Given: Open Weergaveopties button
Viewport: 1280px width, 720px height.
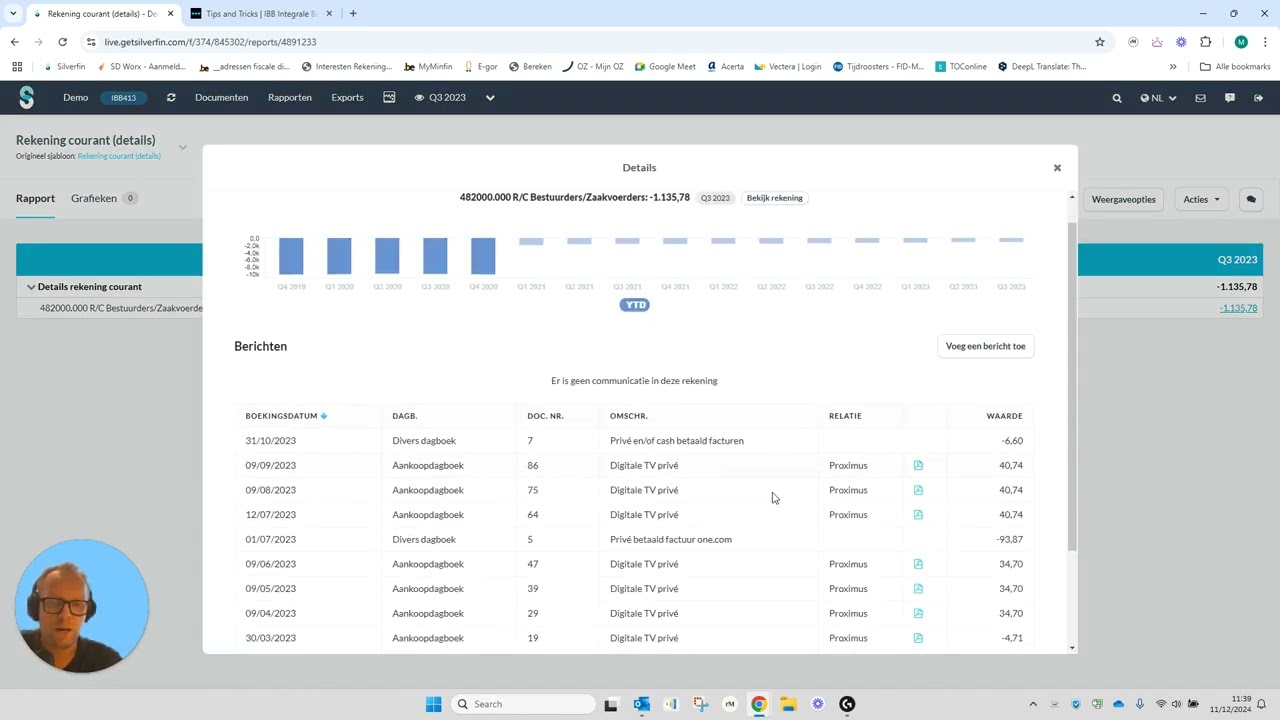Looking at the screenshot, I should (x=1123, y=199).
